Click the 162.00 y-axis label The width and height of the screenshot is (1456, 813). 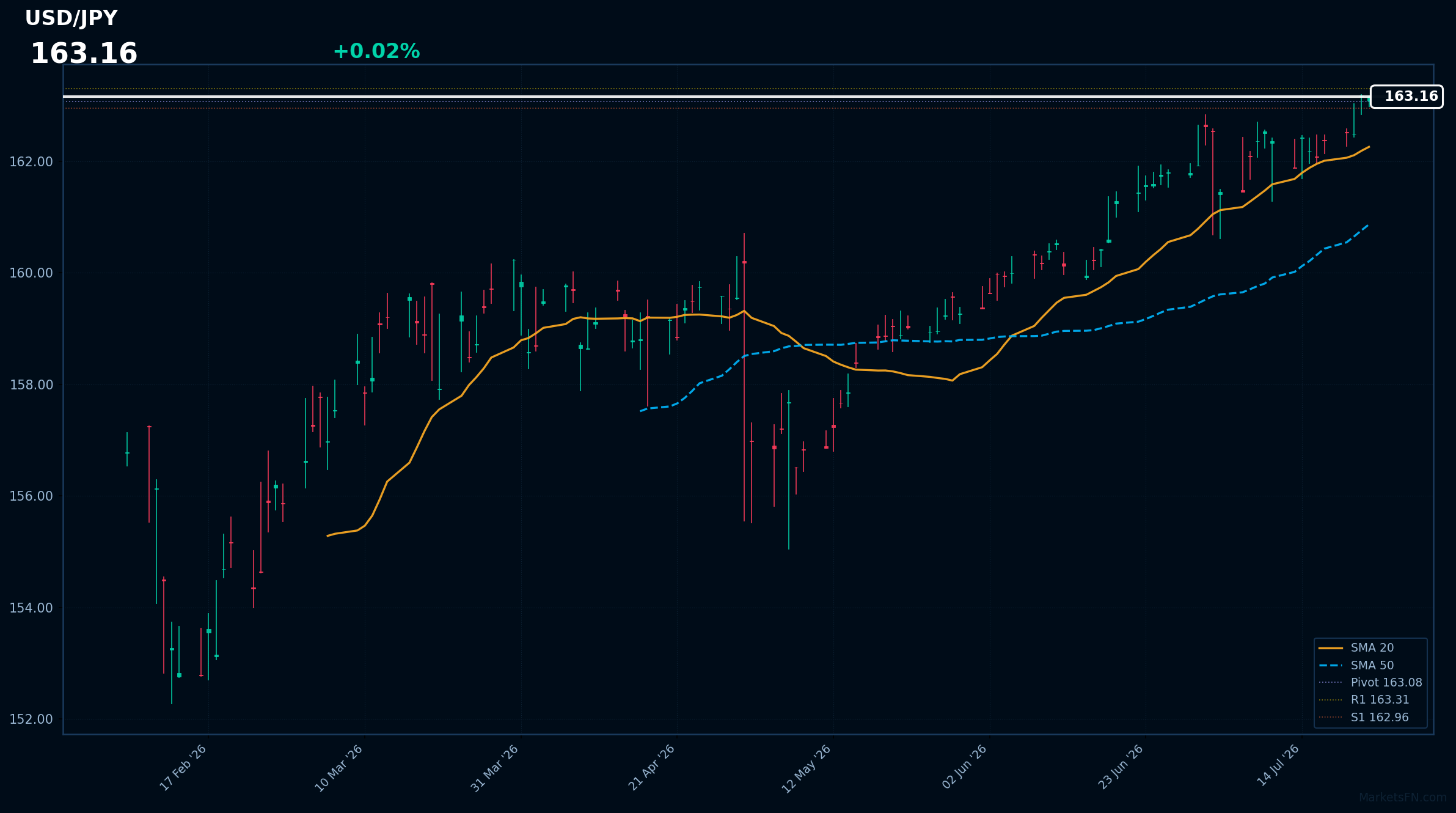(31, 162)
